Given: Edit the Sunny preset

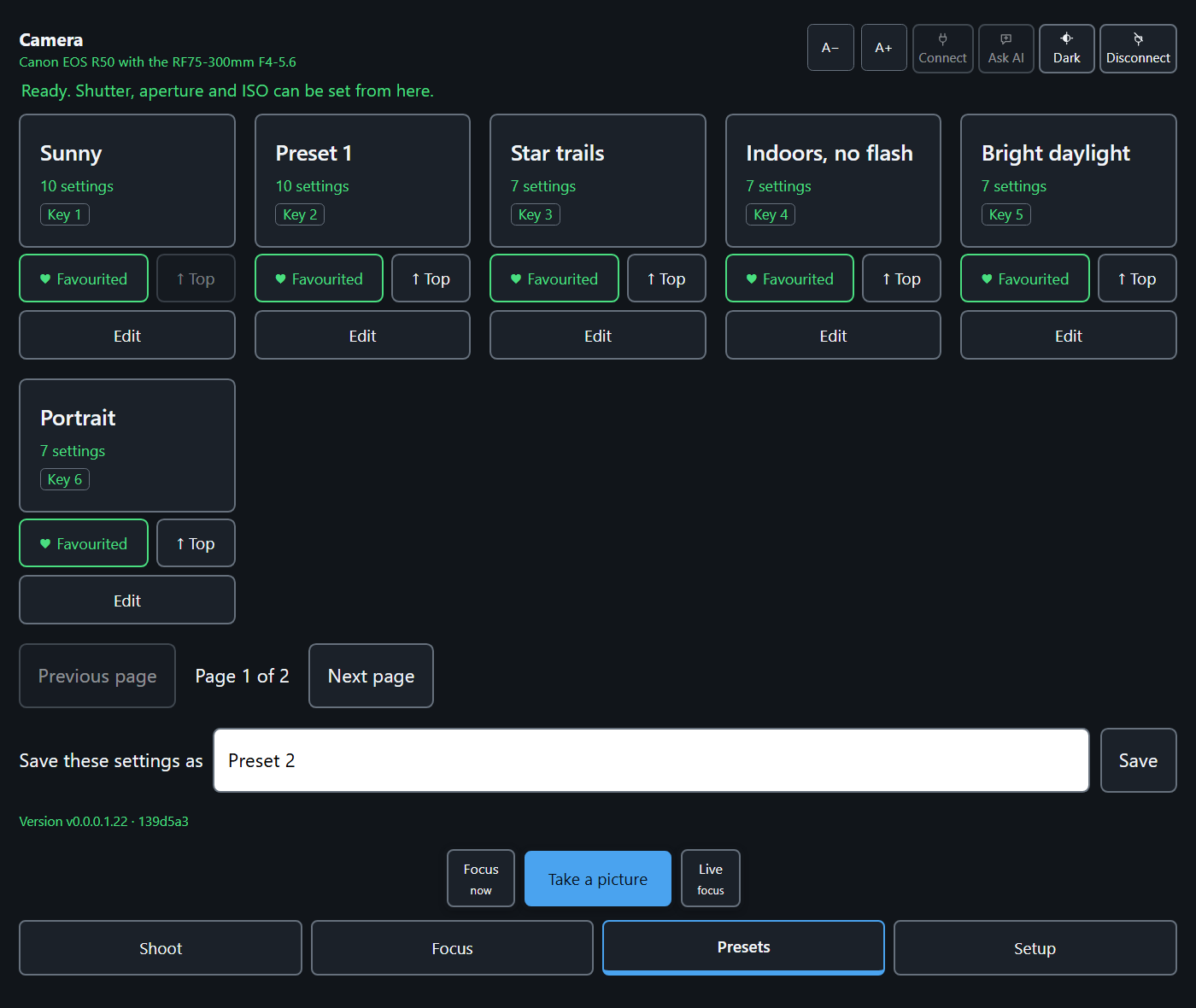Looking at the screenshot, I should tap(127, 335).
